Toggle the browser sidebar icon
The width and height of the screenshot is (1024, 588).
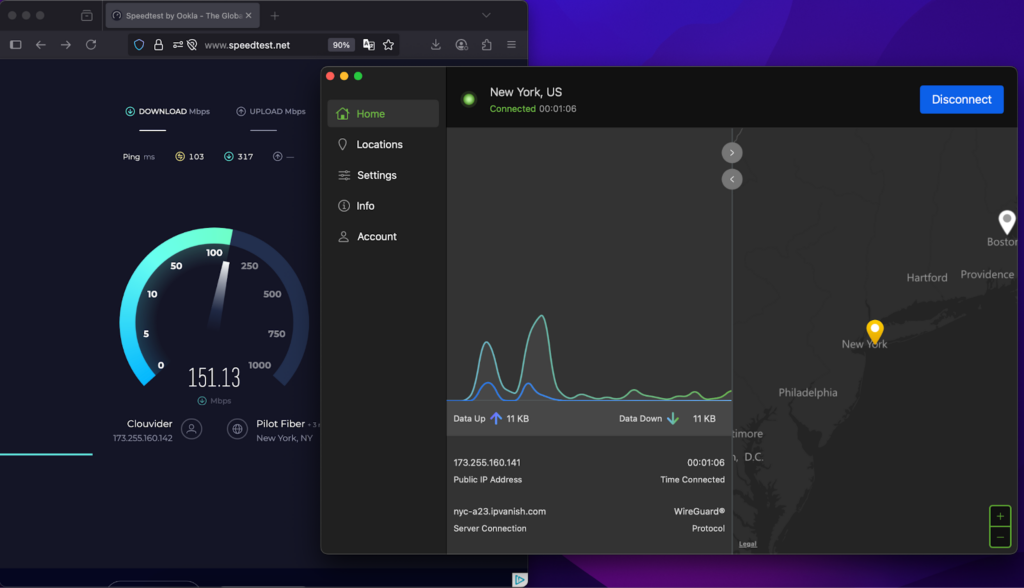click(16, 44)
